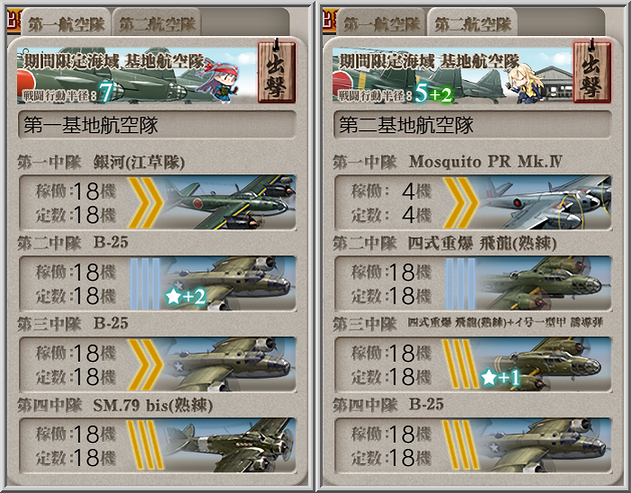631x493 pixels.
Task: Click the gold chevron proficiency mark on 銀河
Action: coord(145,202)
